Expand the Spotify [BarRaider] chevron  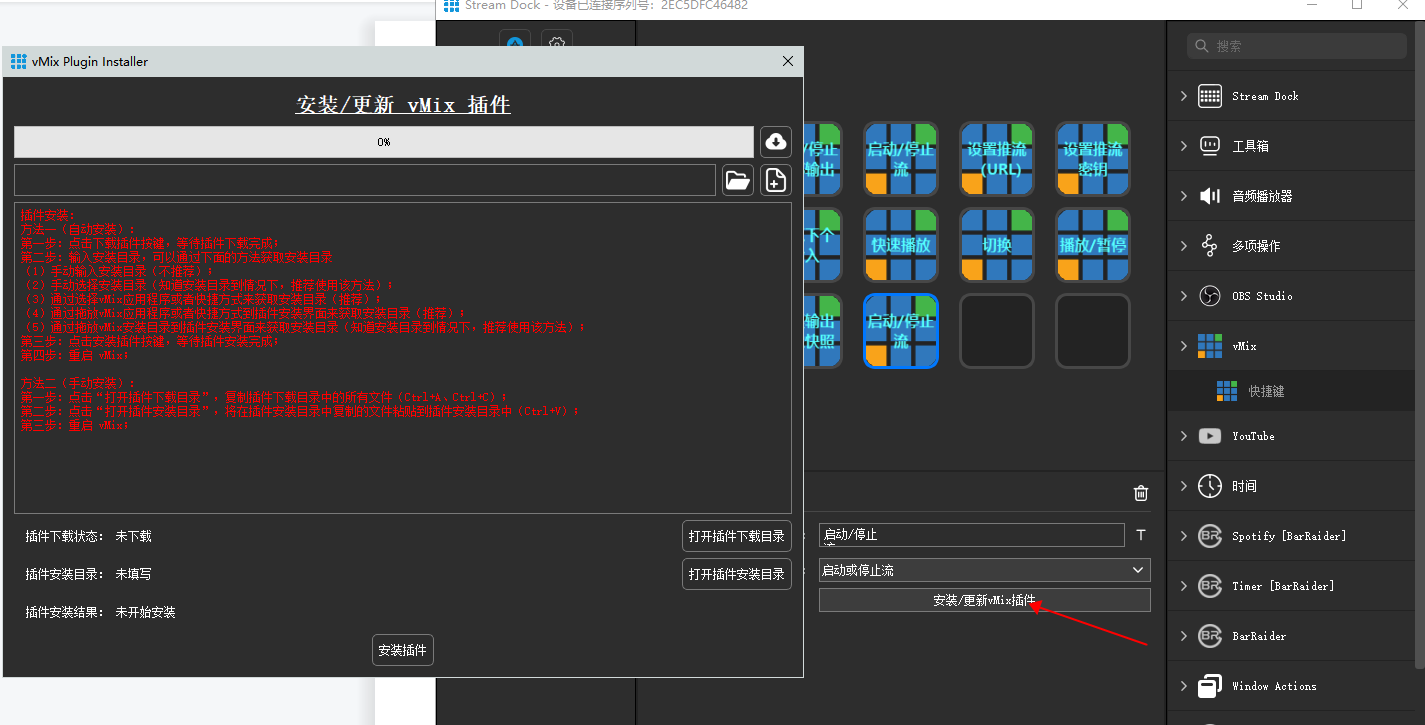[1184, 536]
